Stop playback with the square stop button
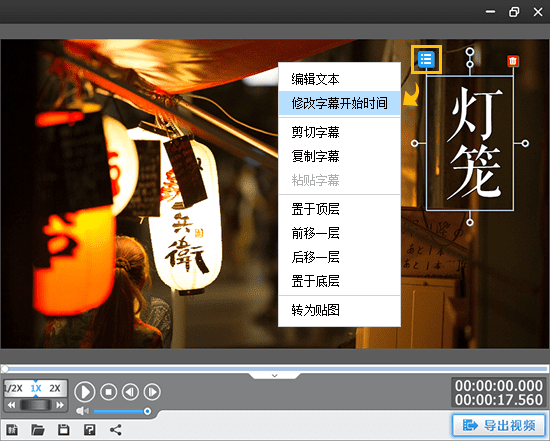This screenshot has width=550, height=441. 108,392
